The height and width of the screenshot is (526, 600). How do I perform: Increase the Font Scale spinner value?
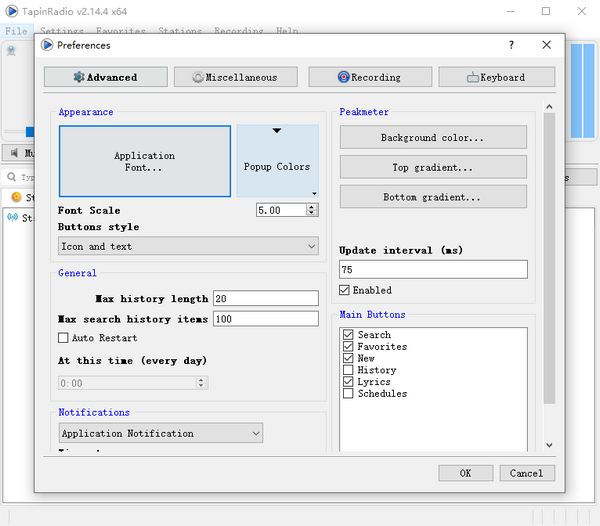(313, 207)
